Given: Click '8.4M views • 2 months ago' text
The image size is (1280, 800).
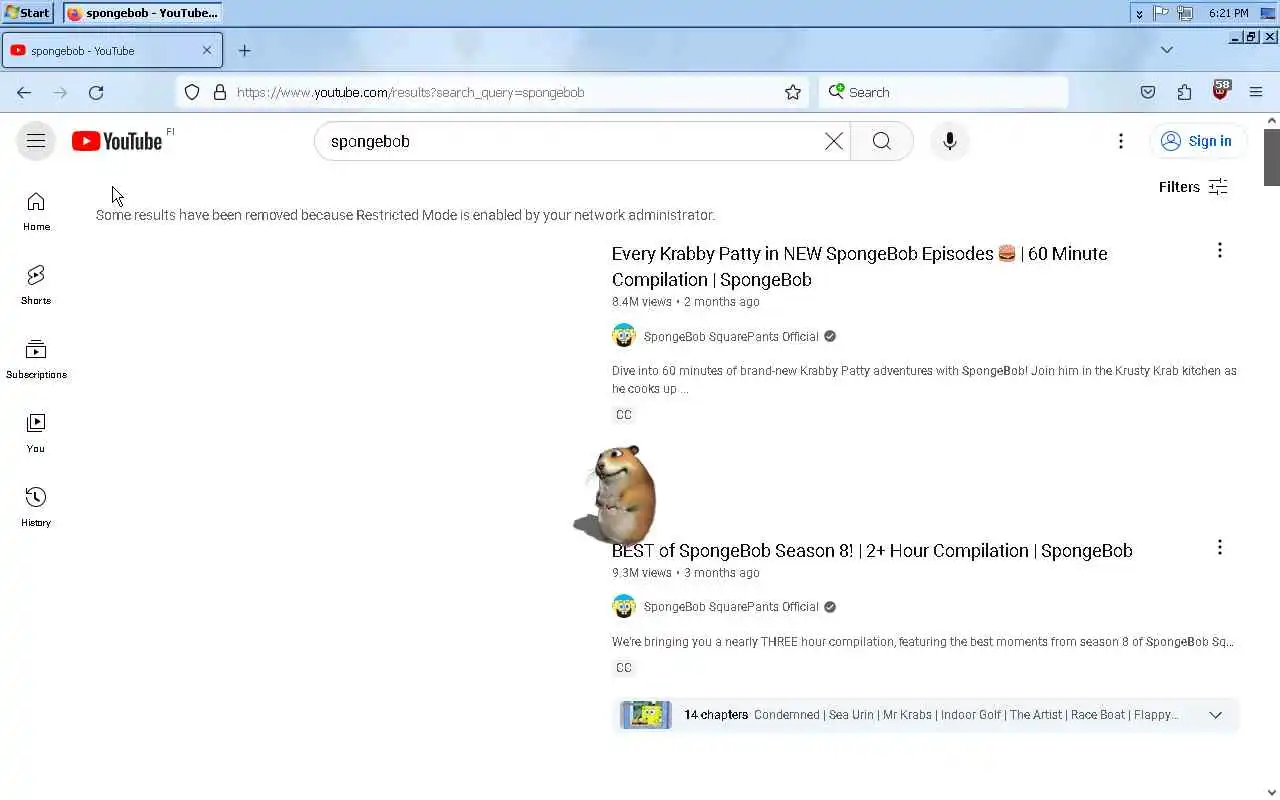Looking at the screenshot, I should point(685,302).
